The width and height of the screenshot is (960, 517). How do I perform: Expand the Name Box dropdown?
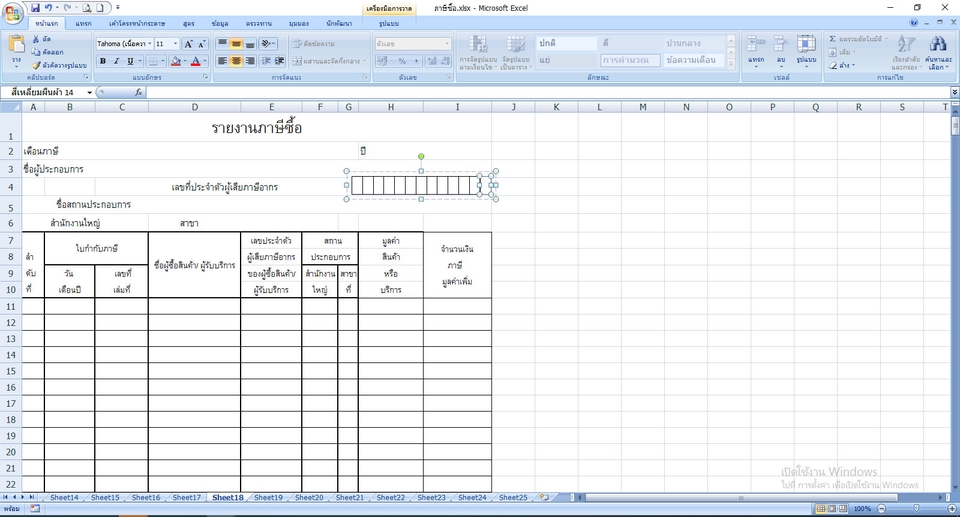coord(89,92)
